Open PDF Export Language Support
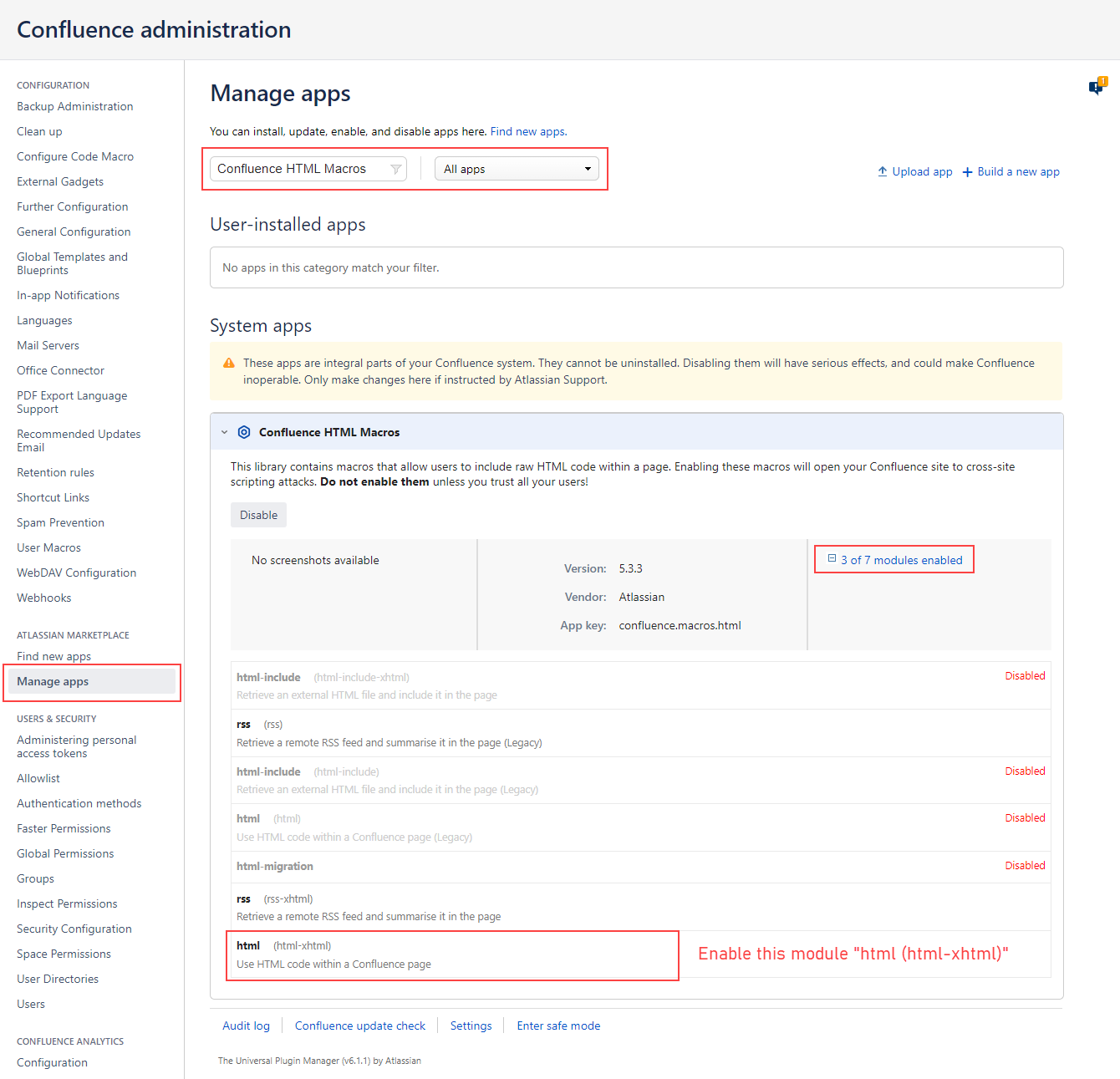The image size is (1120, 1079). (72, 402)
